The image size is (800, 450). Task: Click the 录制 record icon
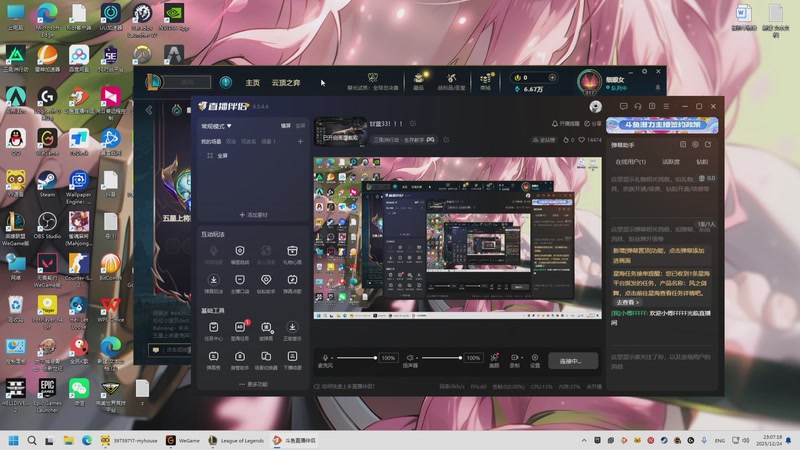coord(514,360)
